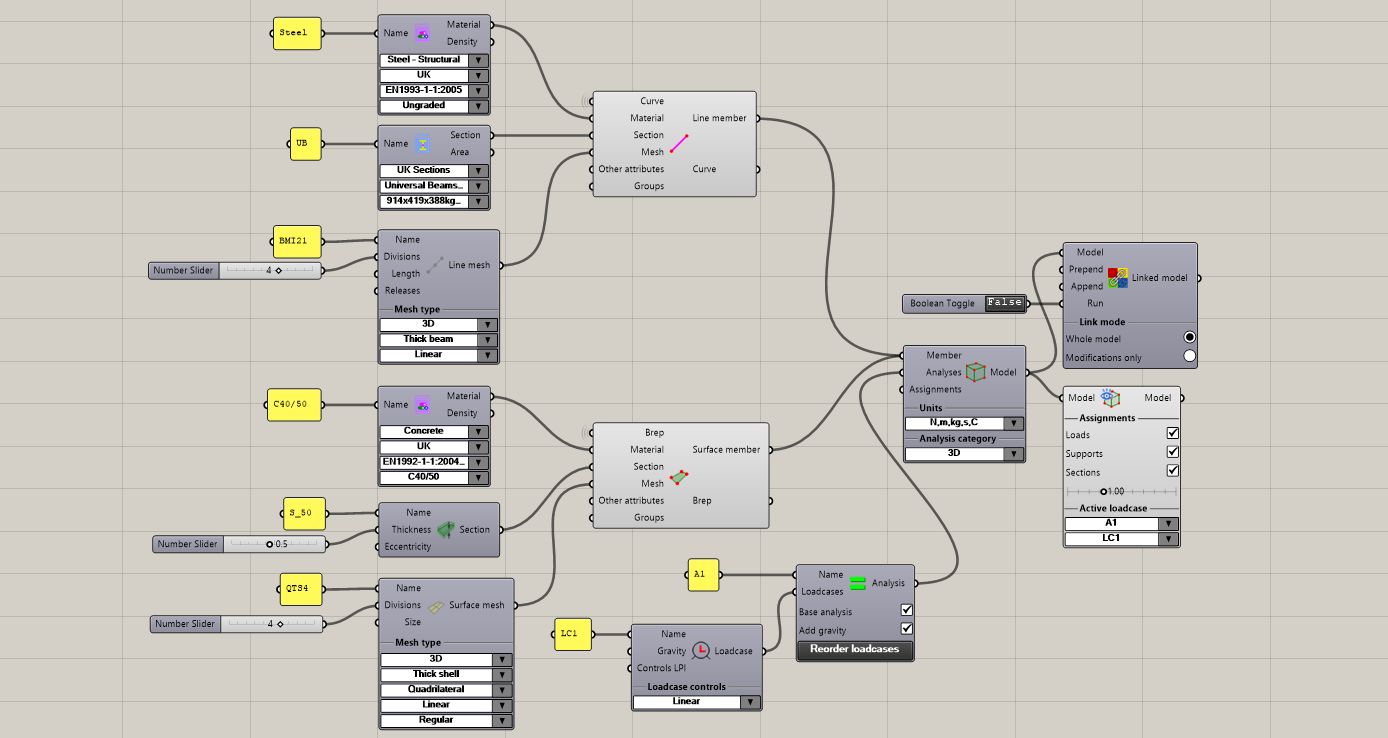Open the Universal Beams type dropdown
The image size is (1388, 738).
click(x=434, y=186)
